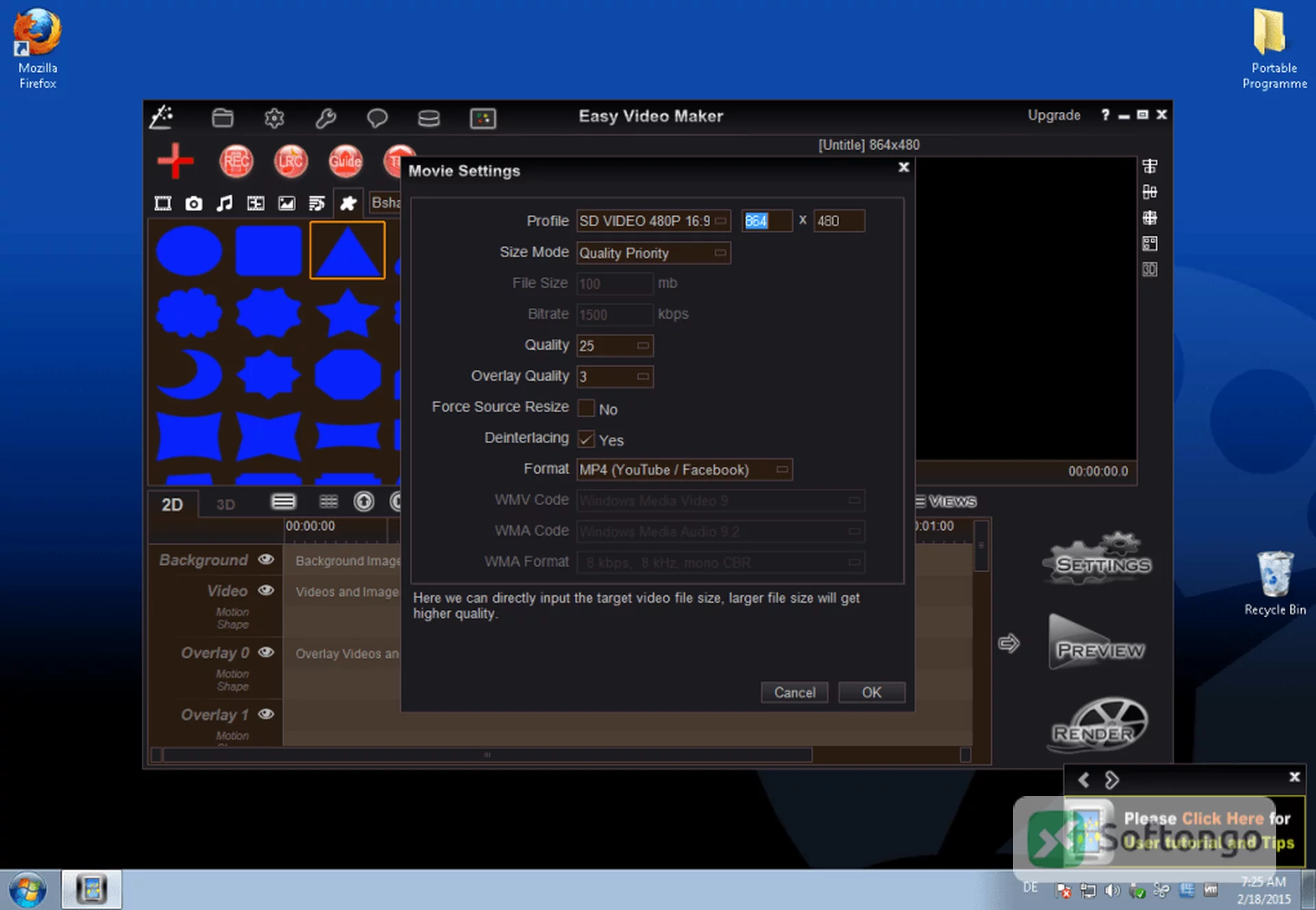Open the WMA Format dropdown
The height and width of the screenshot is (910, 1316).
coord(720,562)
